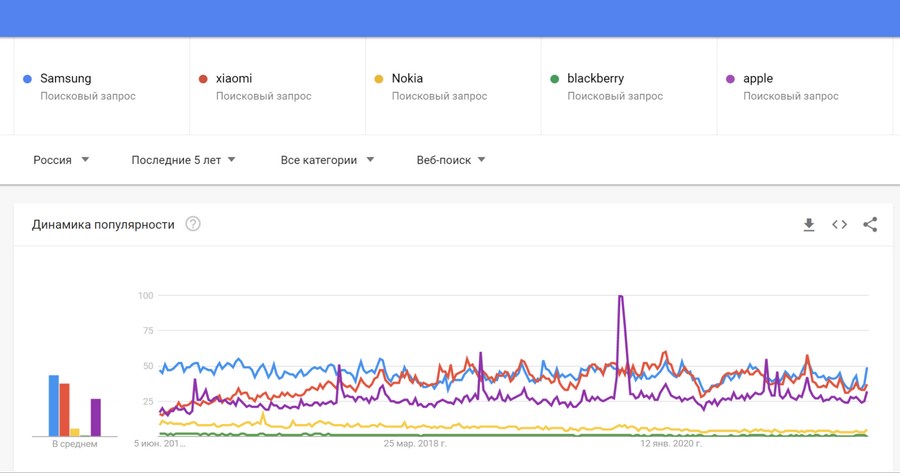This screenshot has height=473, width=900.
Task: Click the purple apple color dot
Action: click(730, 79)
